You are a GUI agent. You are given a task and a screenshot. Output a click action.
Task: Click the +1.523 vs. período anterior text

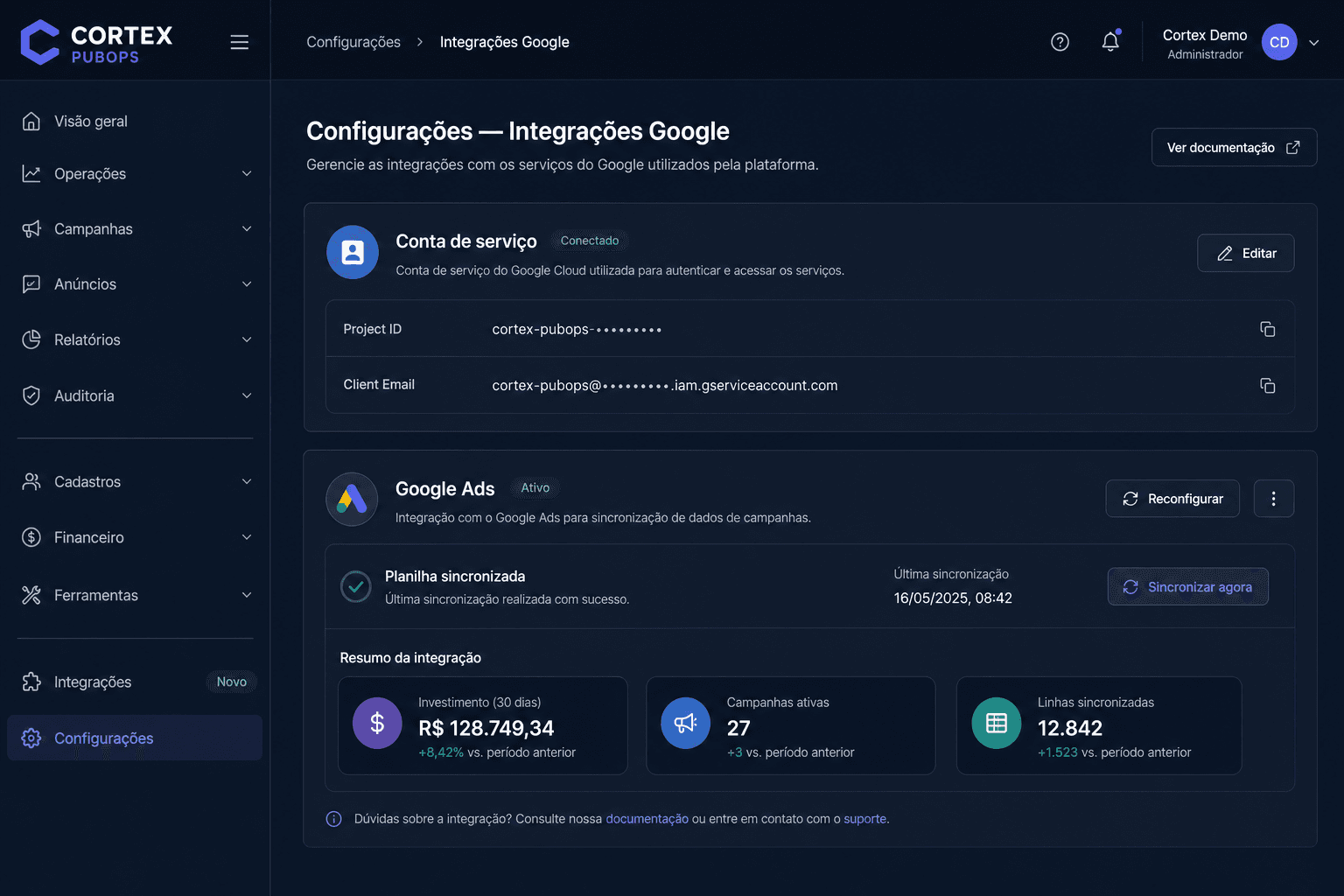click(1114, 752)
